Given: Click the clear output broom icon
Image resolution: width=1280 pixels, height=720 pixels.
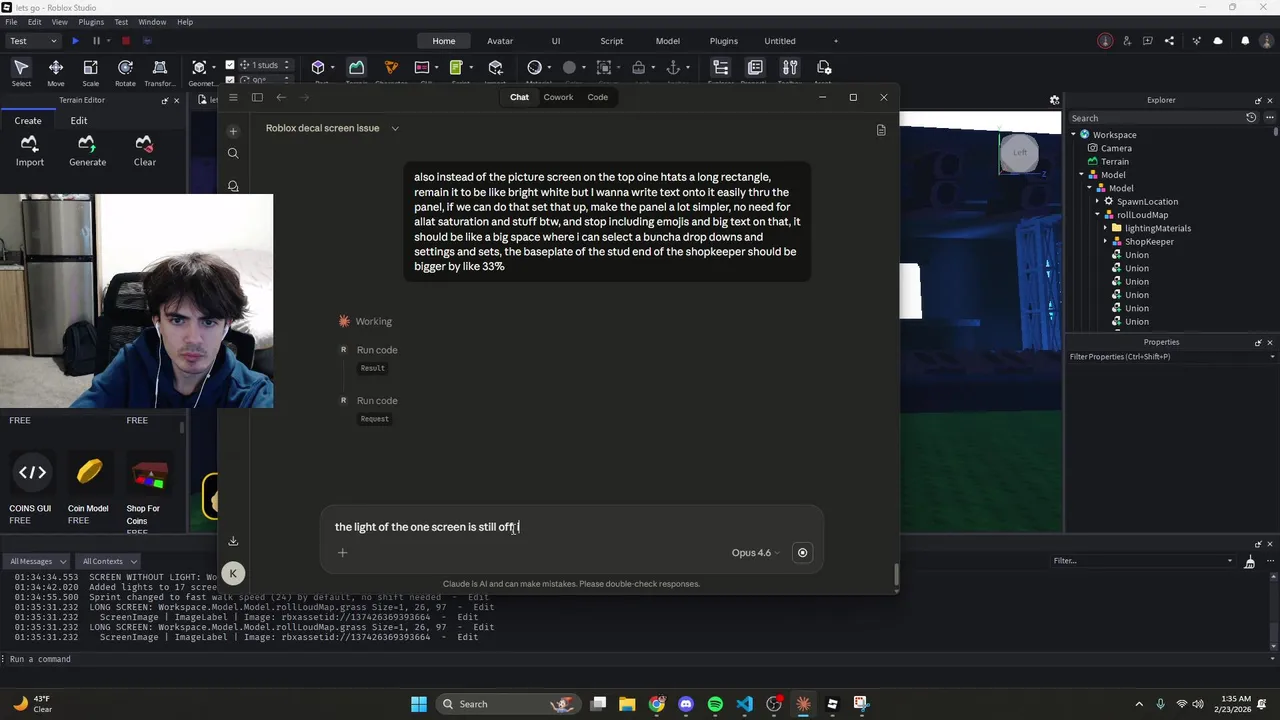Looking at the screenshot, I should coord(1249,561).
